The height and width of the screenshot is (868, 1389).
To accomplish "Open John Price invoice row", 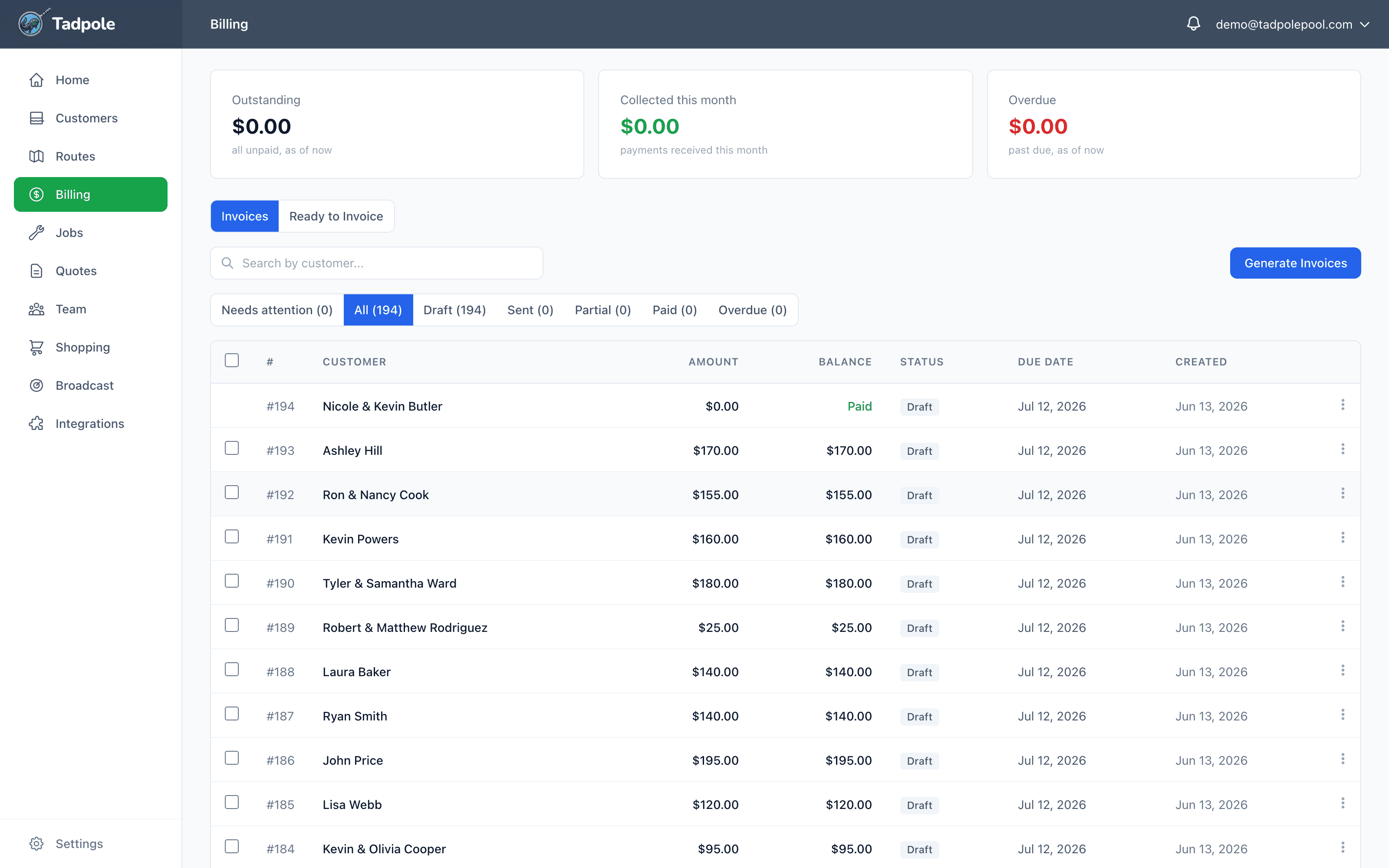I will (x=785, y=760).
